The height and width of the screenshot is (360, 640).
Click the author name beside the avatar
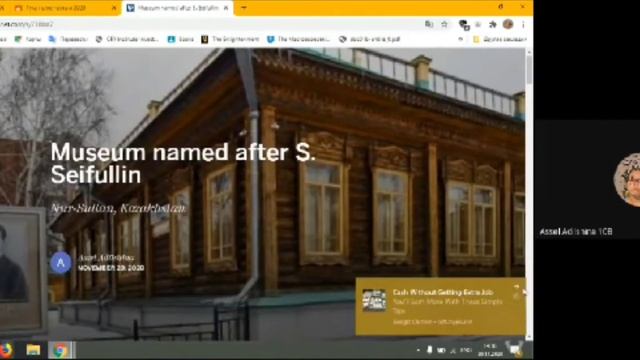[106, 258]
